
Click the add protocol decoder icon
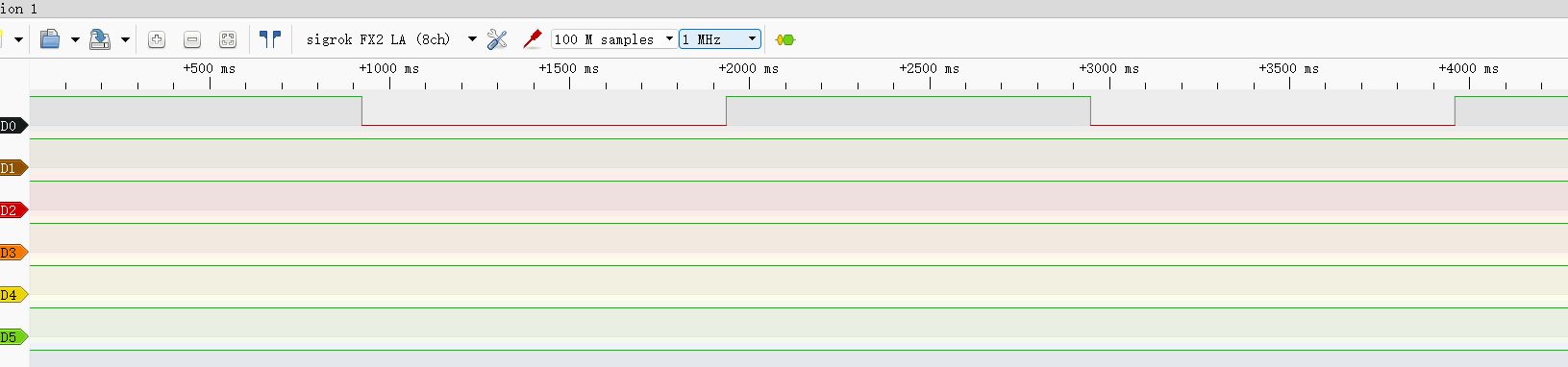[785, 39]
